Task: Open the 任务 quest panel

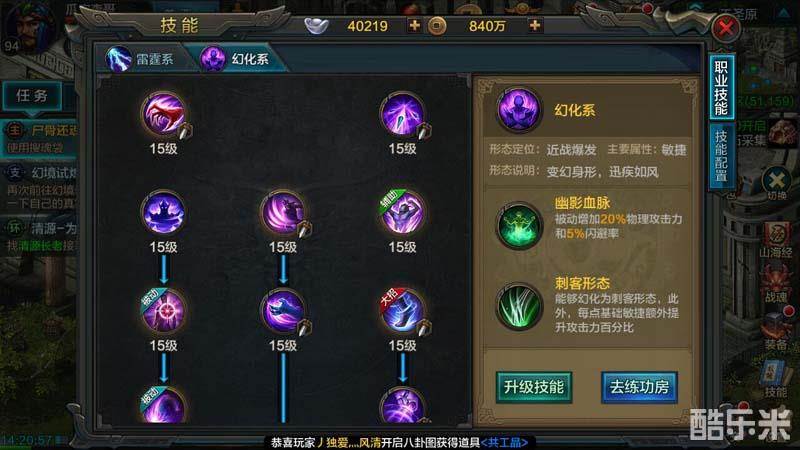Action: (x=32, y=96)
